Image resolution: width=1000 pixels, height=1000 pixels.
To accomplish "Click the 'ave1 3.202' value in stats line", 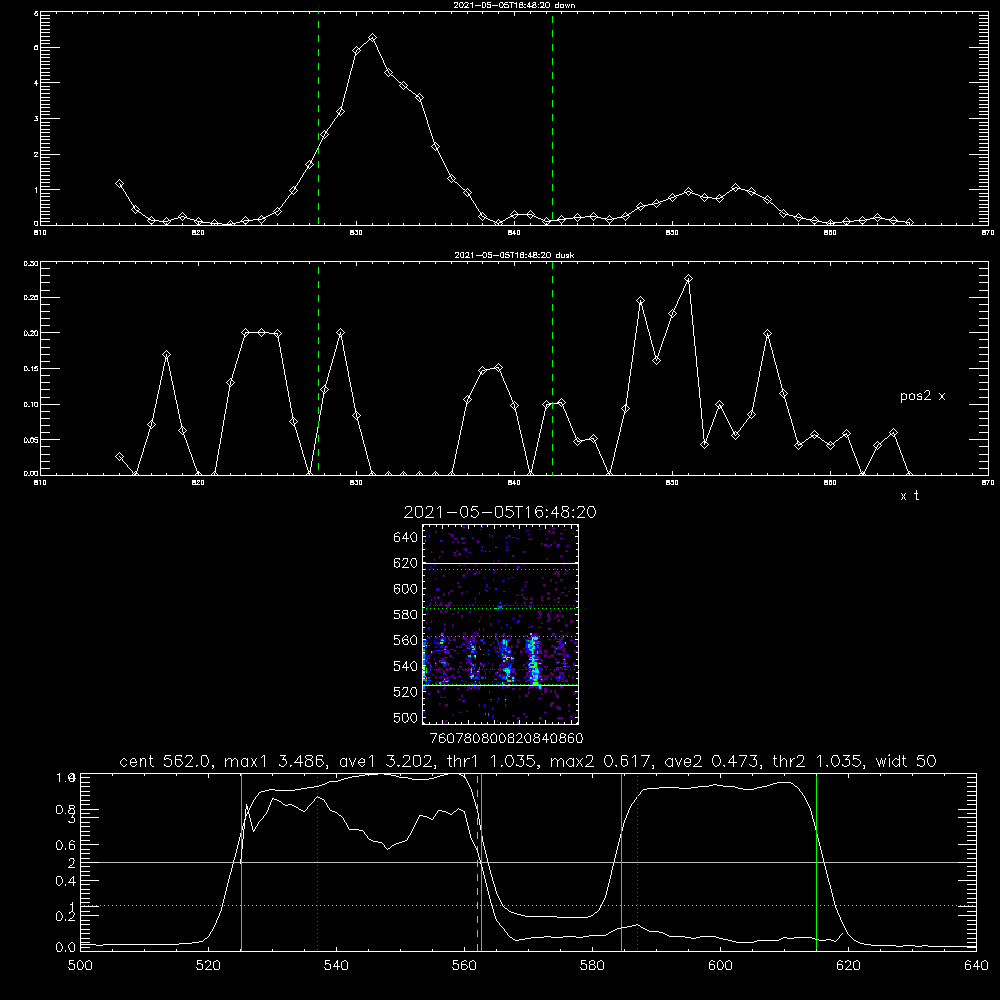I will pyautogui.click(x=386, y=761).
